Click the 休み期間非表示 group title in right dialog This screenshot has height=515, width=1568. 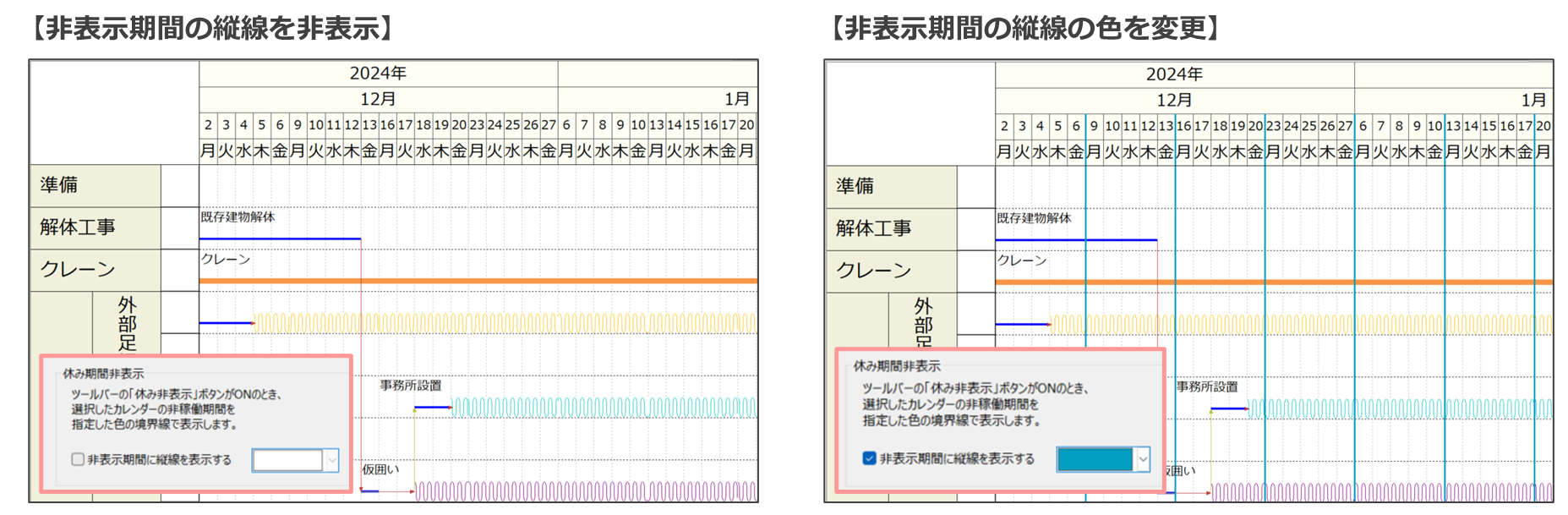click(897, 366)
